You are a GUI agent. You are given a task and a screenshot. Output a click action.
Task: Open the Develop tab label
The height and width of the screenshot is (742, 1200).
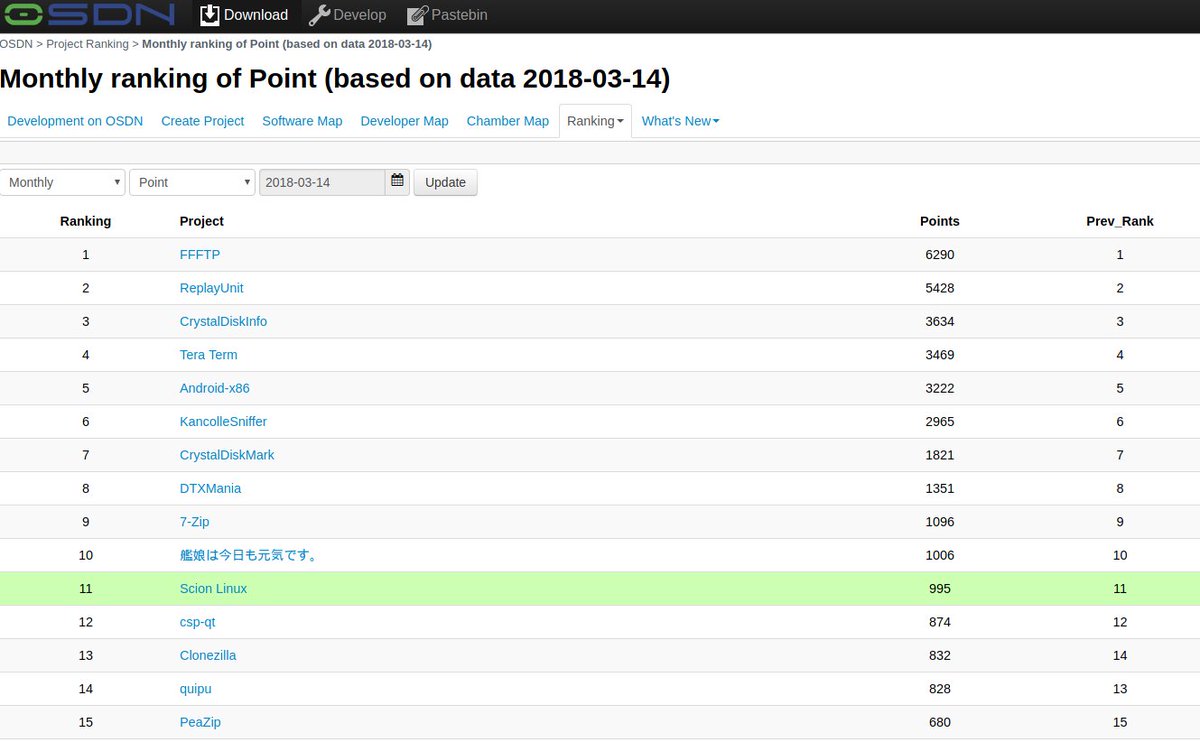[359, 15]
